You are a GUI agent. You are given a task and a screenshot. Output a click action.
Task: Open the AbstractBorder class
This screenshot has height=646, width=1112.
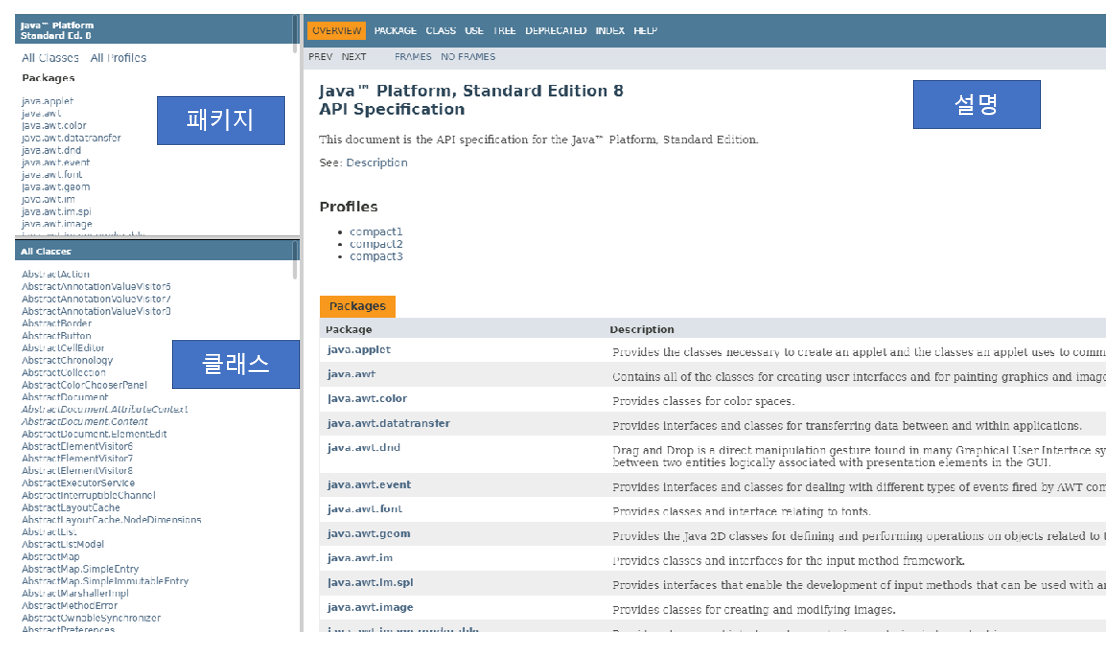57,323
